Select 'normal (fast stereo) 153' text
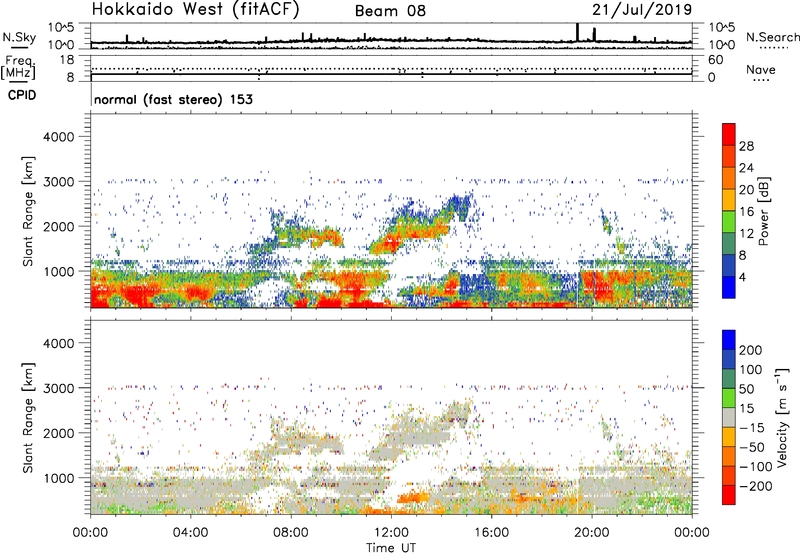This screenshot has height=554, width=800. click(173, 99)
